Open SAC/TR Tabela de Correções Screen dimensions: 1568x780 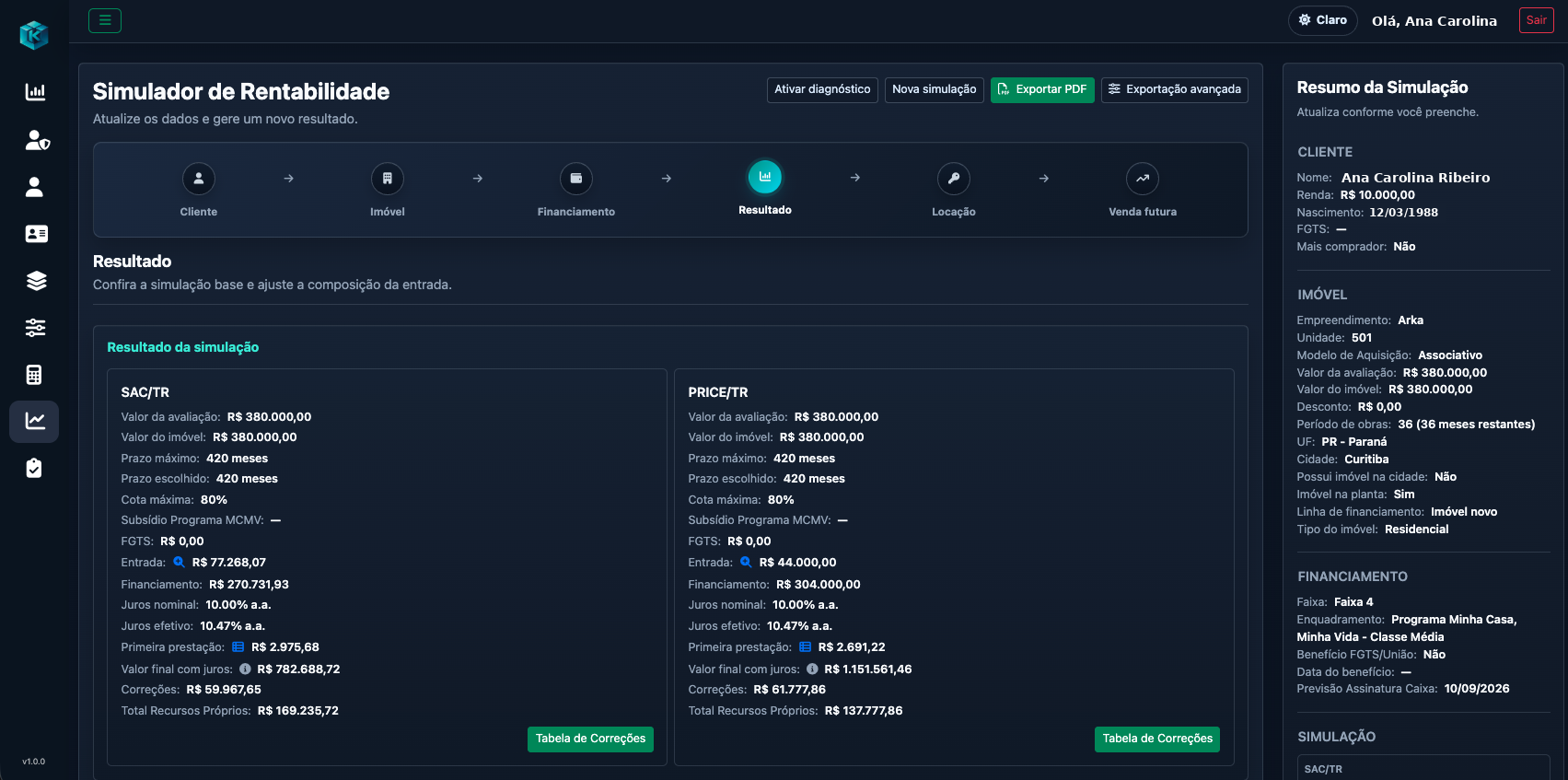[590, 739]
